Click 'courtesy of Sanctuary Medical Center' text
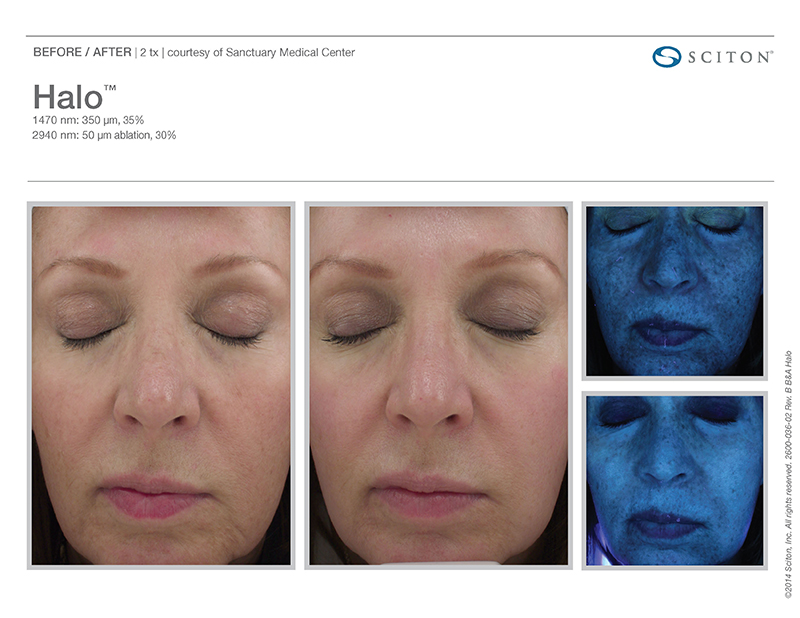 pos(261,52)
